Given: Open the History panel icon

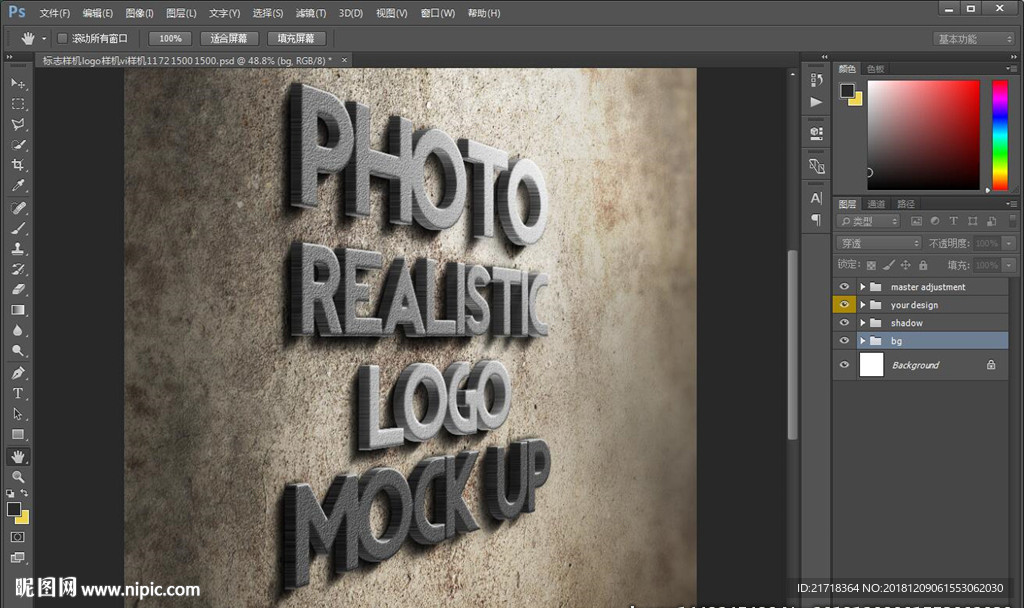Looking at the screenshot, I should [x=817, y=80].
